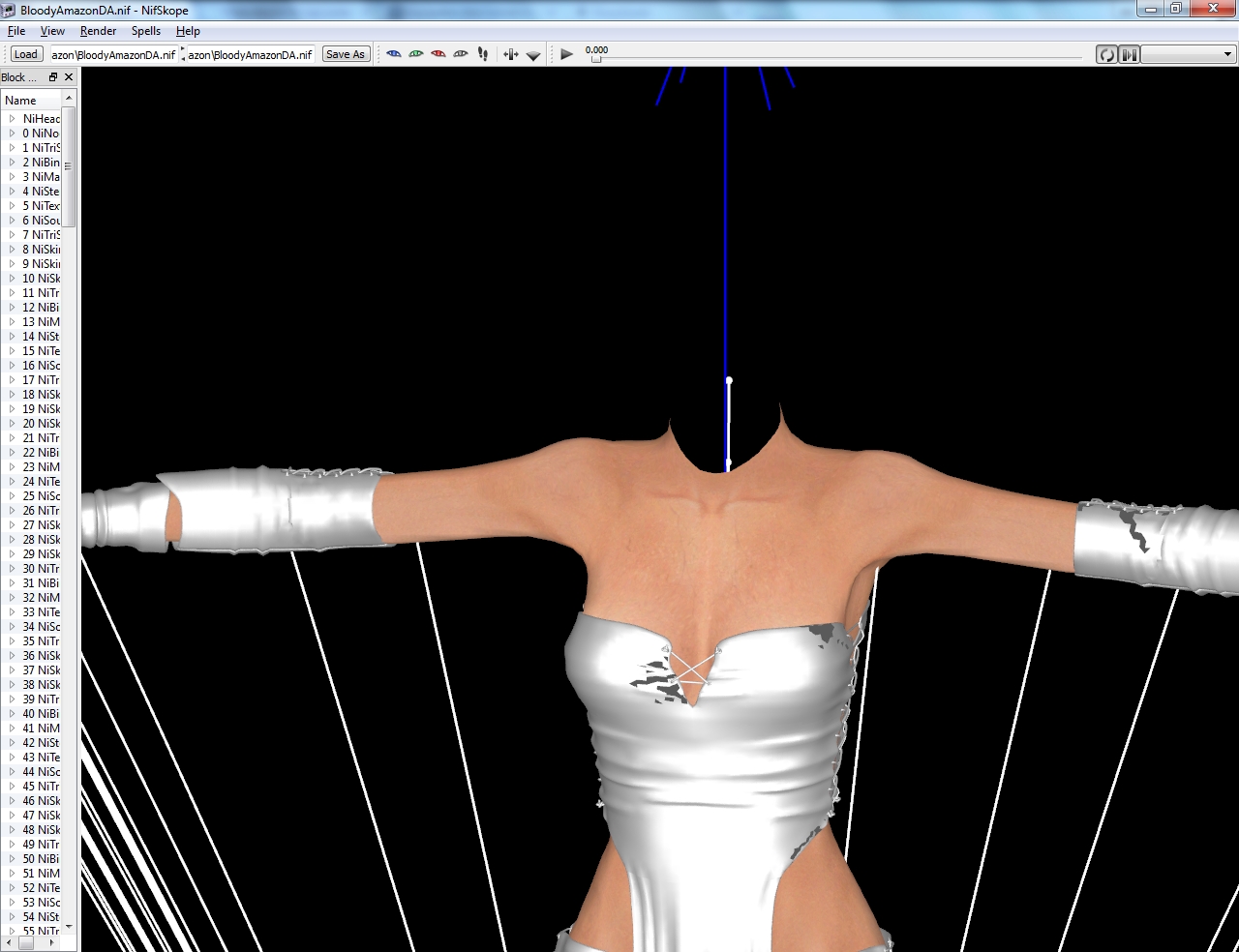Select block row 12 NiBi
Image resolution: width=1239 pixels, height=952 pixels.
coord(32,308)
